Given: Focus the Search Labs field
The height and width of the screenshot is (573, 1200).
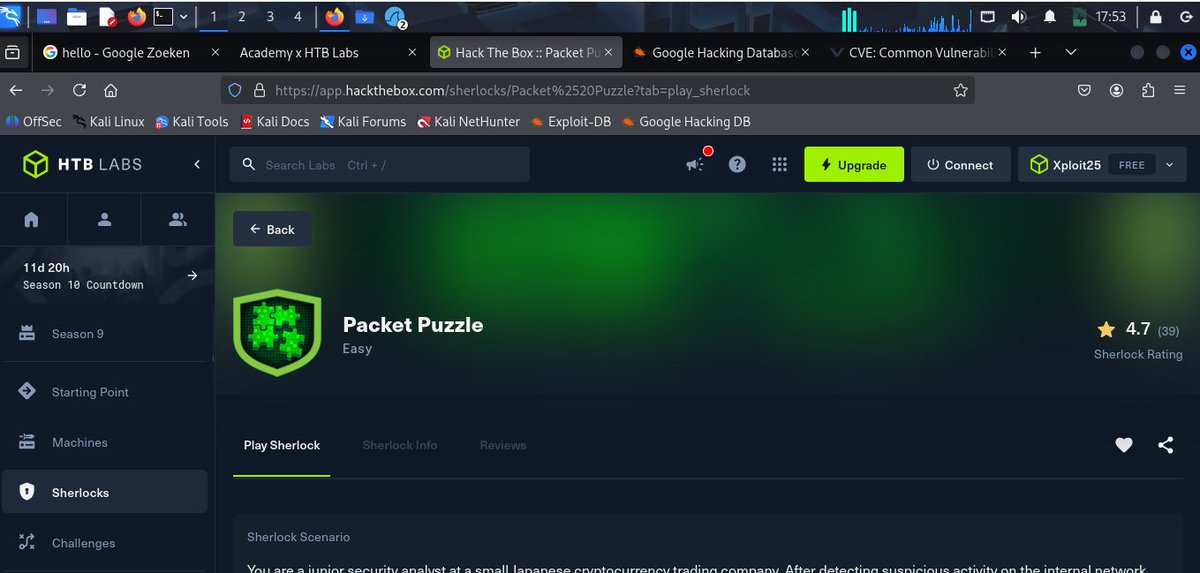Looking at the screenshot, I should 380,165.
